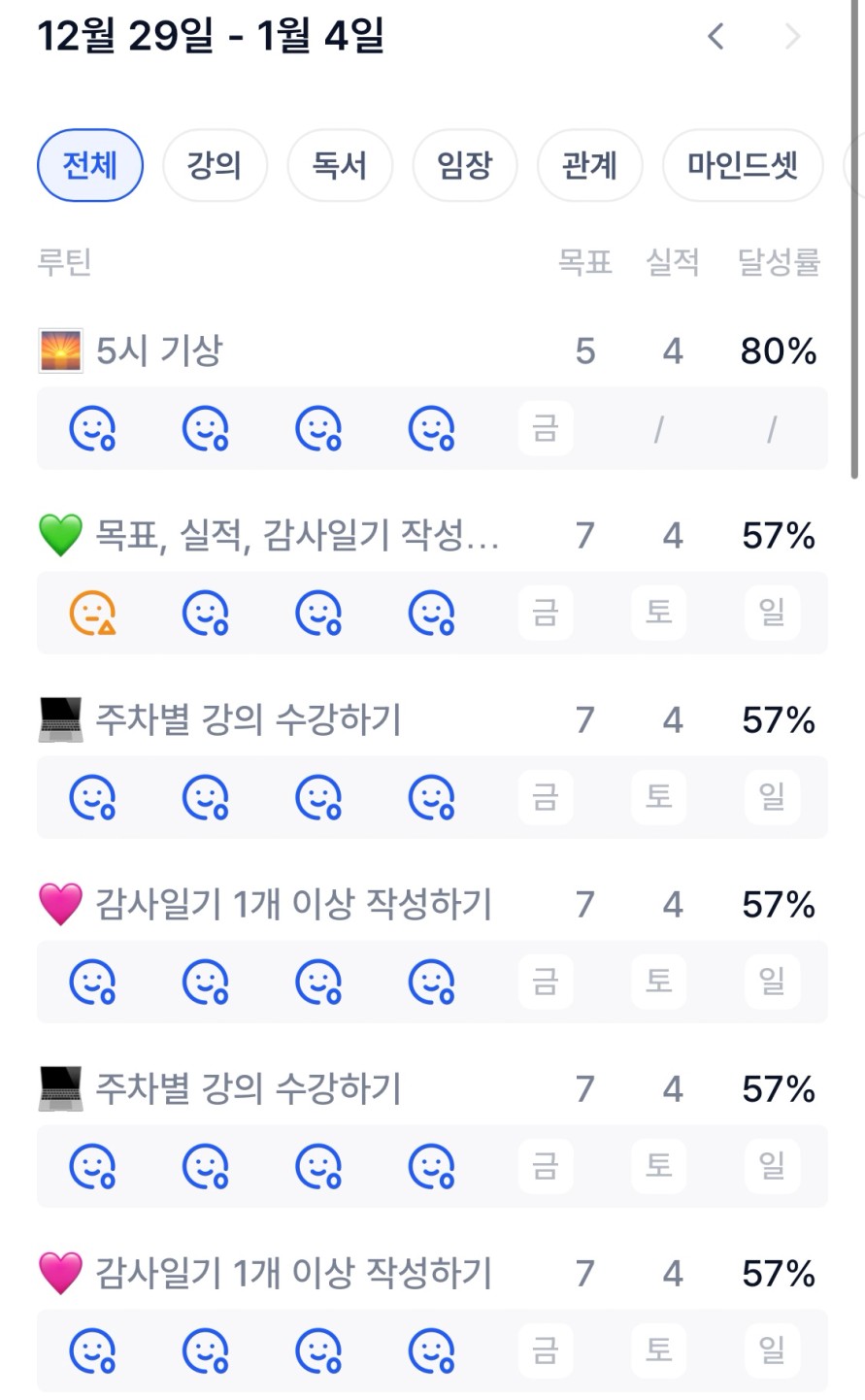This screenshot has width=865, height=1400.
Task: Switch to the 강의 category tab
Action: point(215,165)
